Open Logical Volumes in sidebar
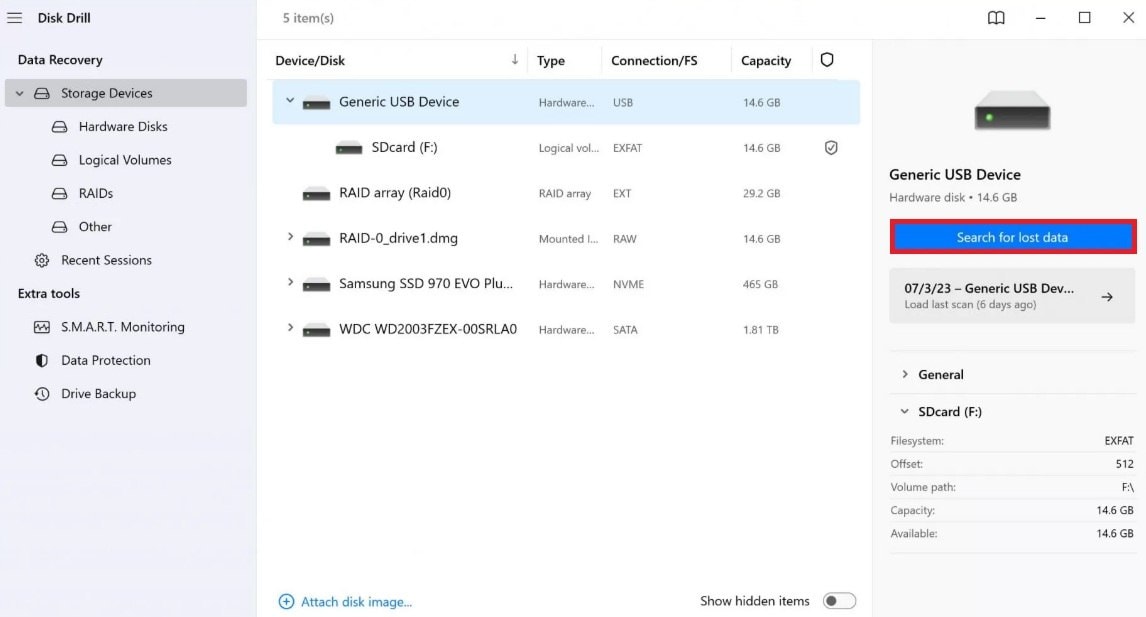Viewport: 1146px width, 617px height. click(x=125, y=160)
